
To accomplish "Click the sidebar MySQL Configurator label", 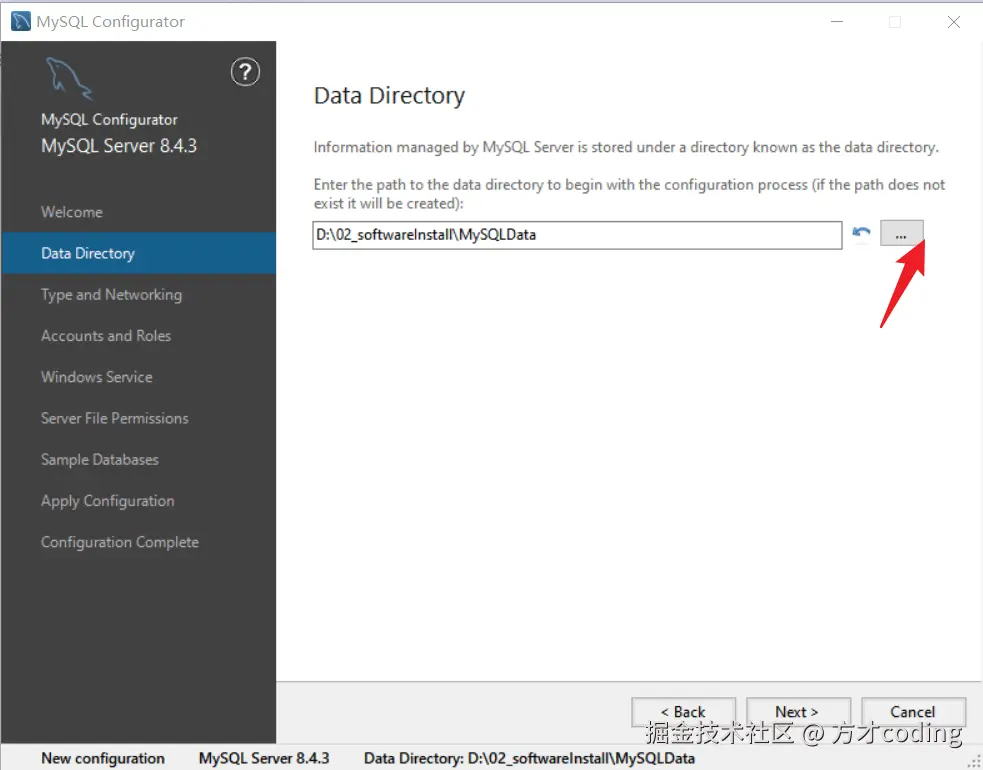I will click(109, 120).
